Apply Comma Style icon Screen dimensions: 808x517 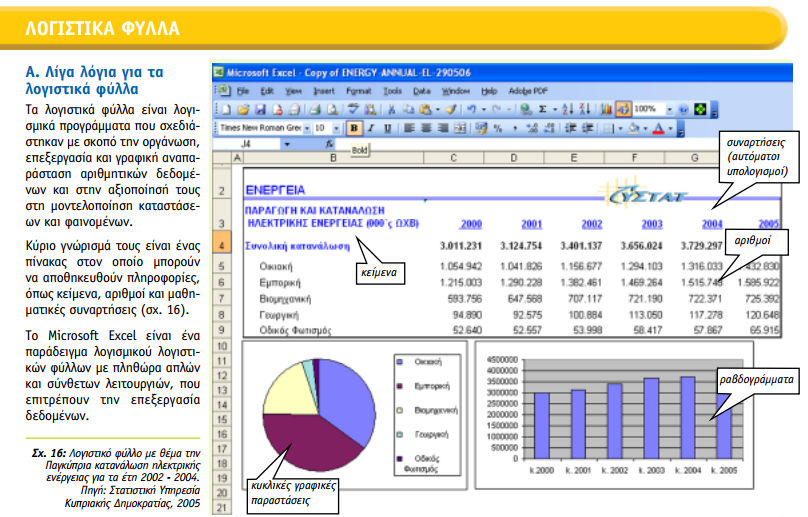(x=515, y=128)
